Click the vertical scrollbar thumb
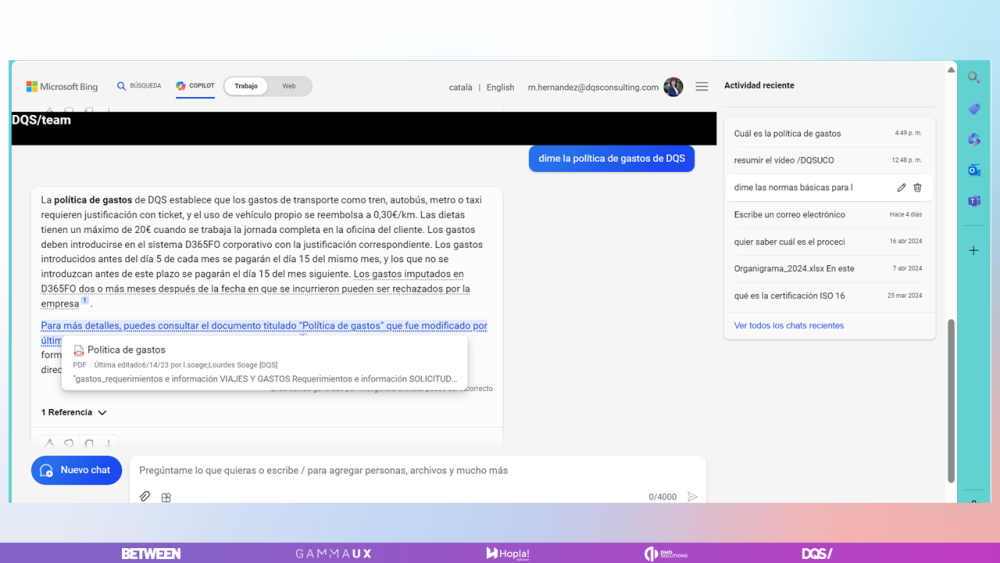The image size is (1000, 563). tap(951, 400)
